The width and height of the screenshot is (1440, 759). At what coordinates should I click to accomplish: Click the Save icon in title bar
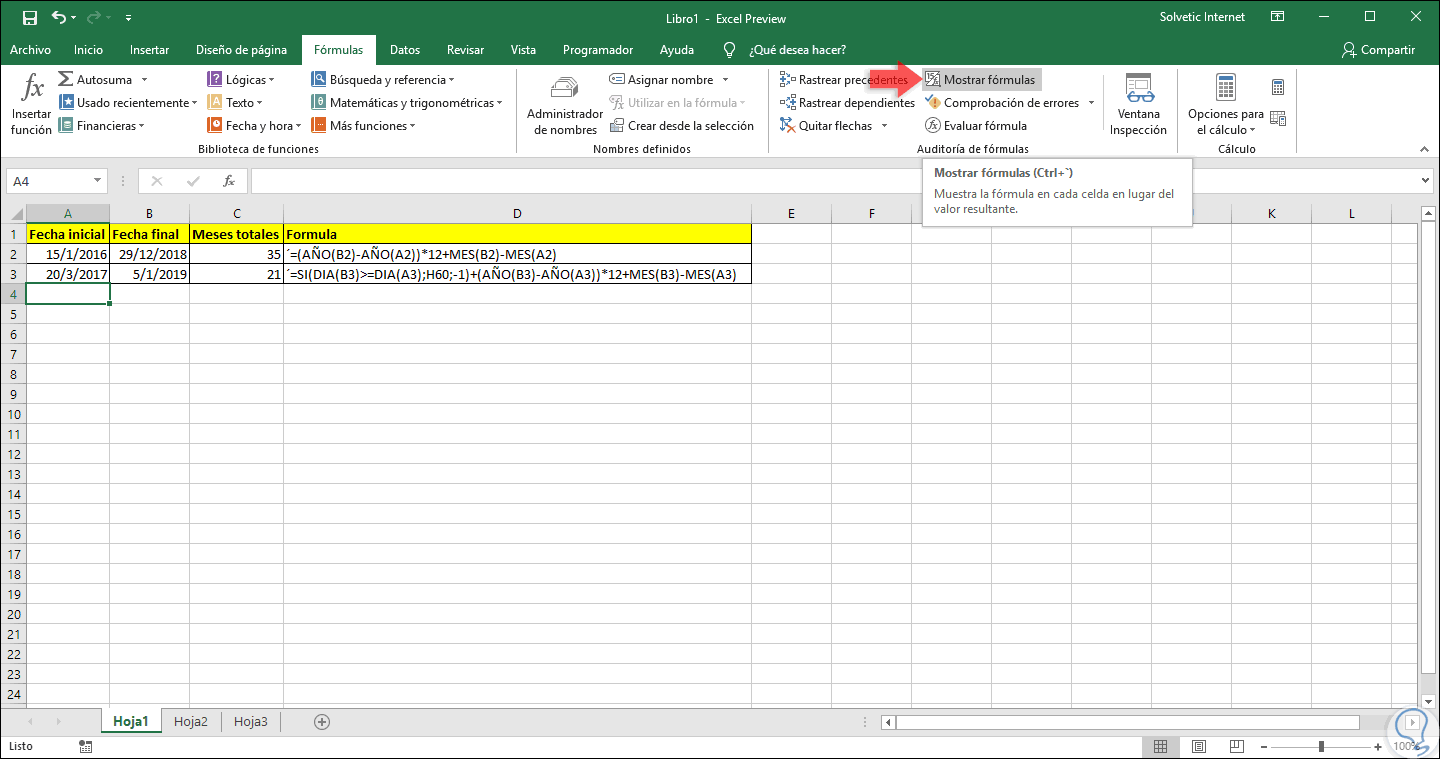coord(29,18)
